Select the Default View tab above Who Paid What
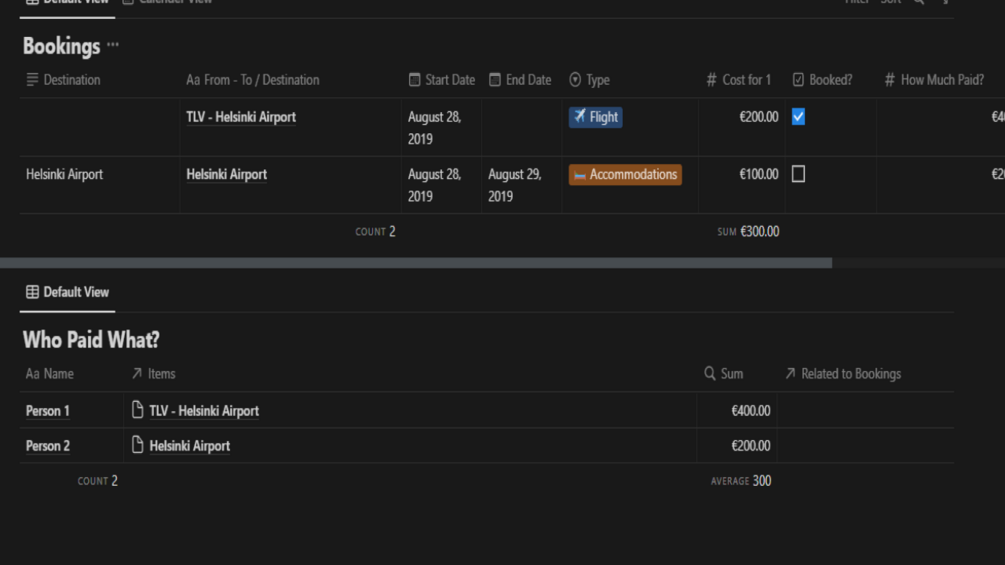 click(67, 292)
